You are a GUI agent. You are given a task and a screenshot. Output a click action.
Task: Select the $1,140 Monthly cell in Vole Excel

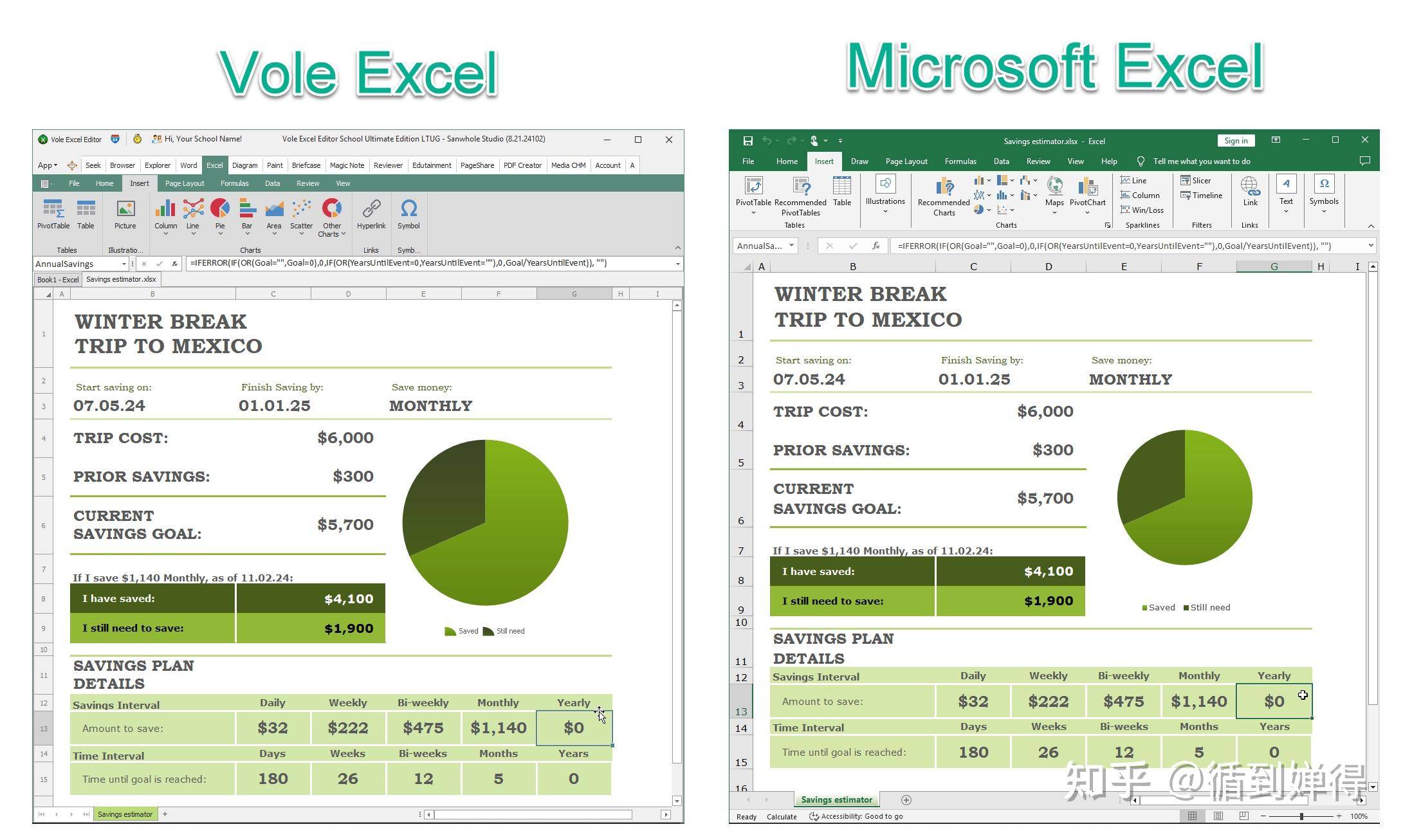498,728
